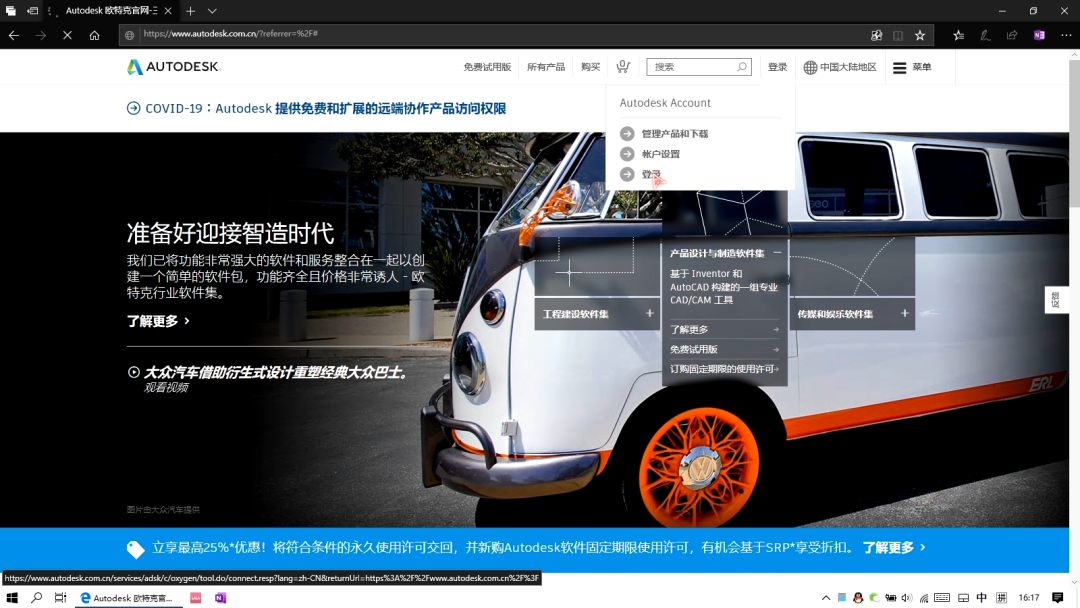Open the hamburger 菜单 icon

[x=900, y=67]
